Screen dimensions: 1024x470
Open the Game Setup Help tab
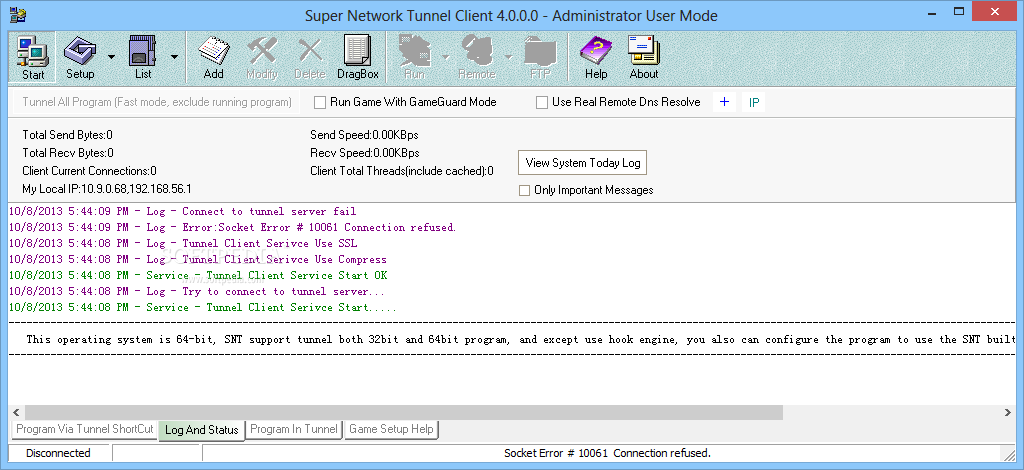click(391, 429)
